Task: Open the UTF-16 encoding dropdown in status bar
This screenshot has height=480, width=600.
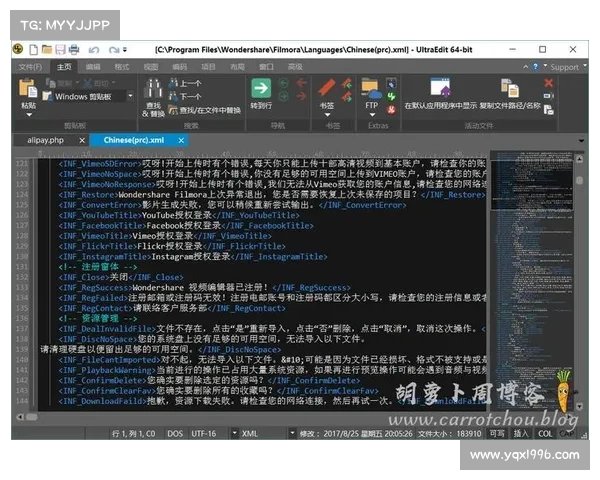Action: (x=235, y=434)
